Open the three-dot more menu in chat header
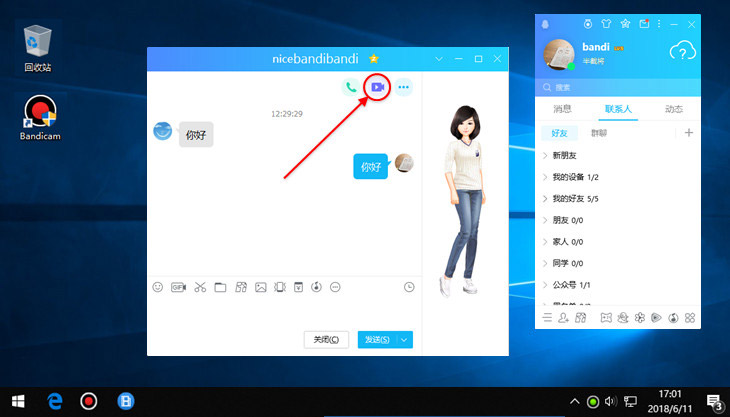The width and height of the screenshot is (730, 417). pos(404,87)
